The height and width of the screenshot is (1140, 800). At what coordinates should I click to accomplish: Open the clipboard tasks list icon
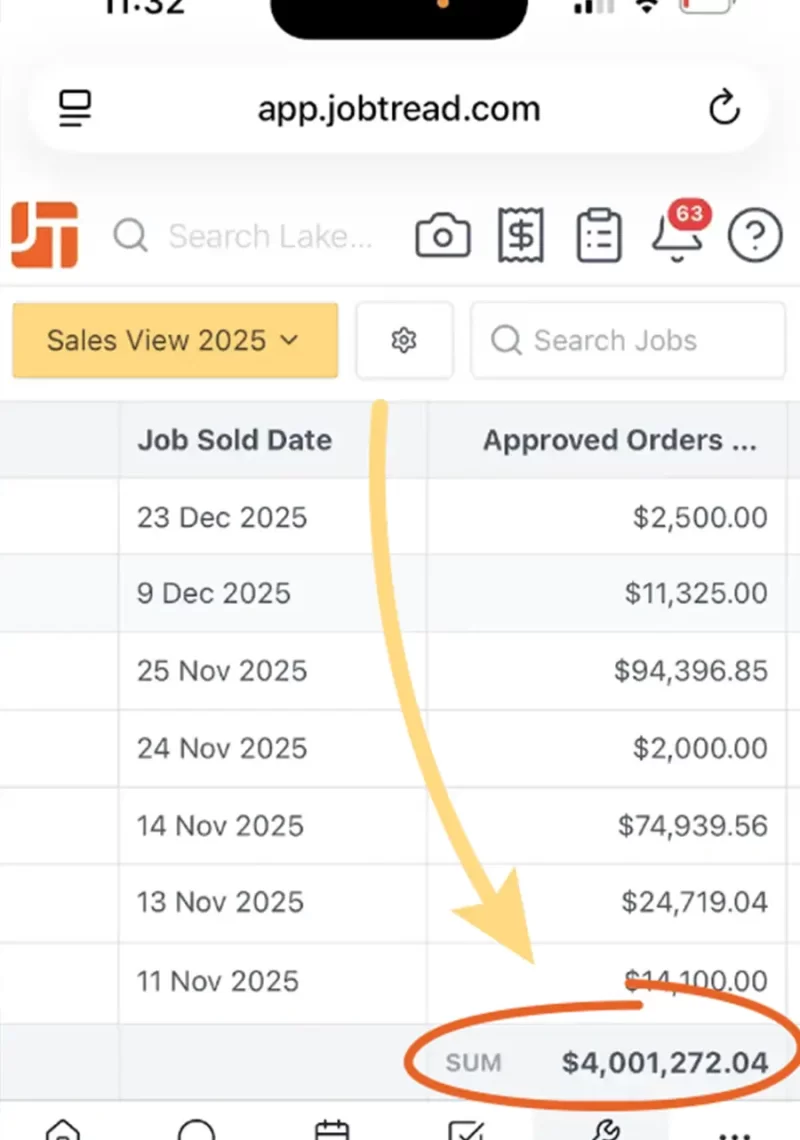point(599,234)
